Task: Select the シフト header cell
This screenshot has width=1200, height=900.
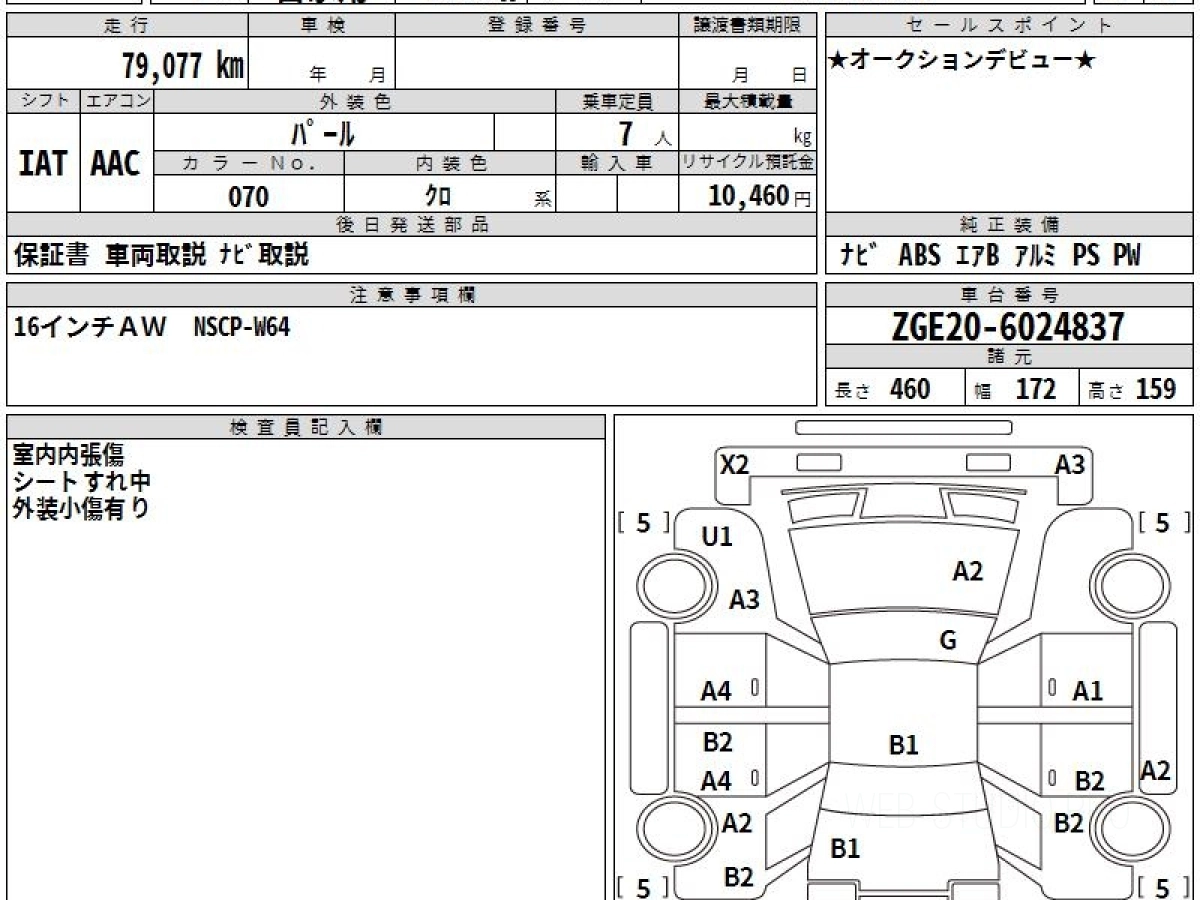Action: point(43,101)
